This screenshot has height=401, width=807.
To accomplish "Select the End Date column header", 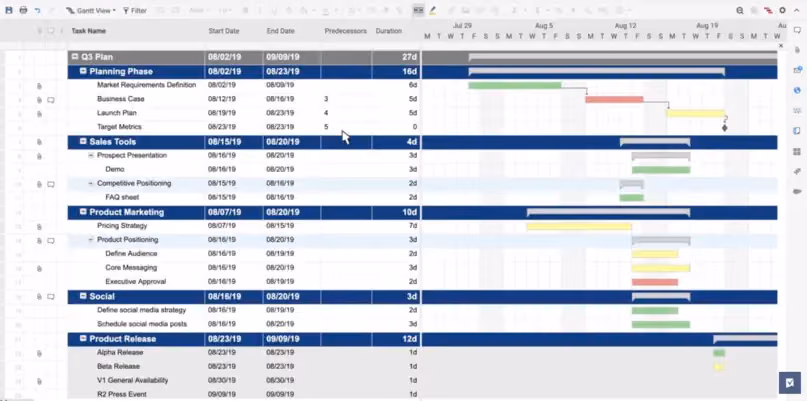I will (x=280, y=31).
